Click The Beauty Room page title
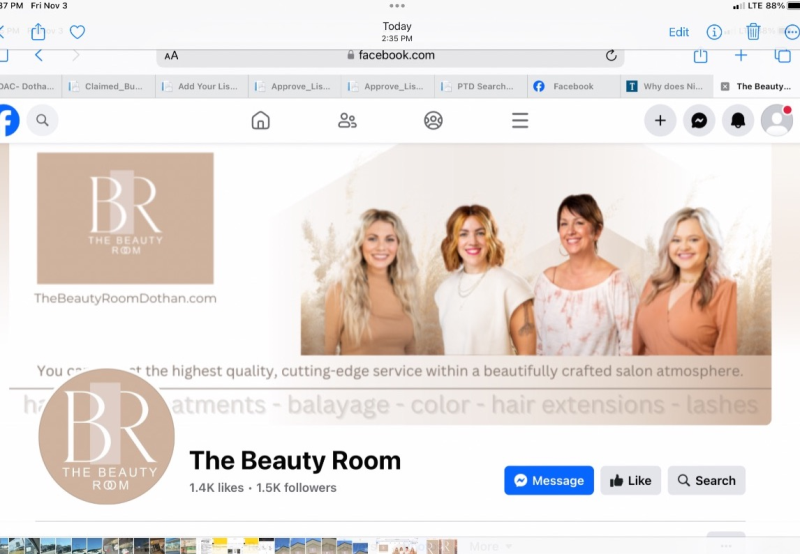Viewport: 800px width, 554px height. tap(295, 461)
